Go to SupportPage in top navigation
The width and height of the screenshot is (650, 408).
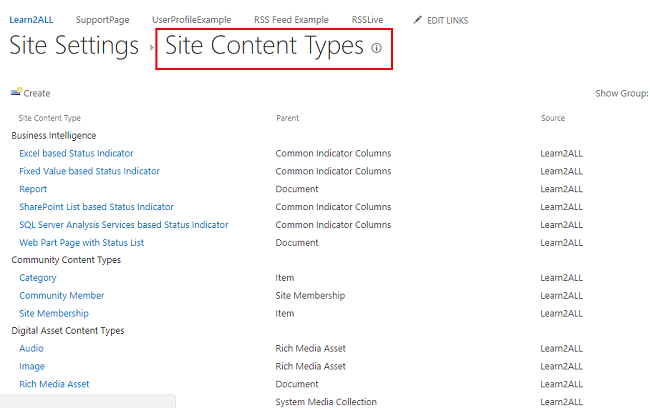click(102, 20)
